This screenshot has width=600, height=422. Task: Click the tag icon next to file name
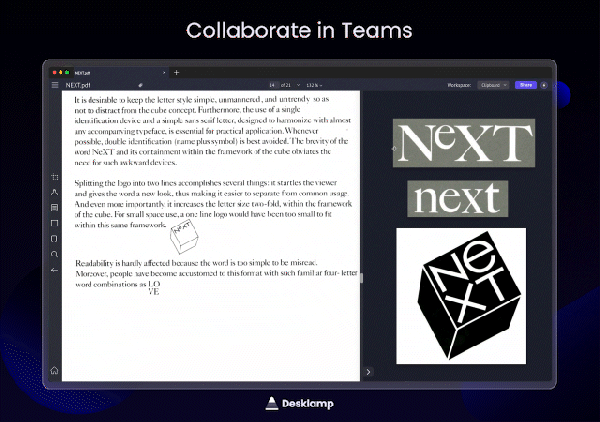[x=140, y=85]
